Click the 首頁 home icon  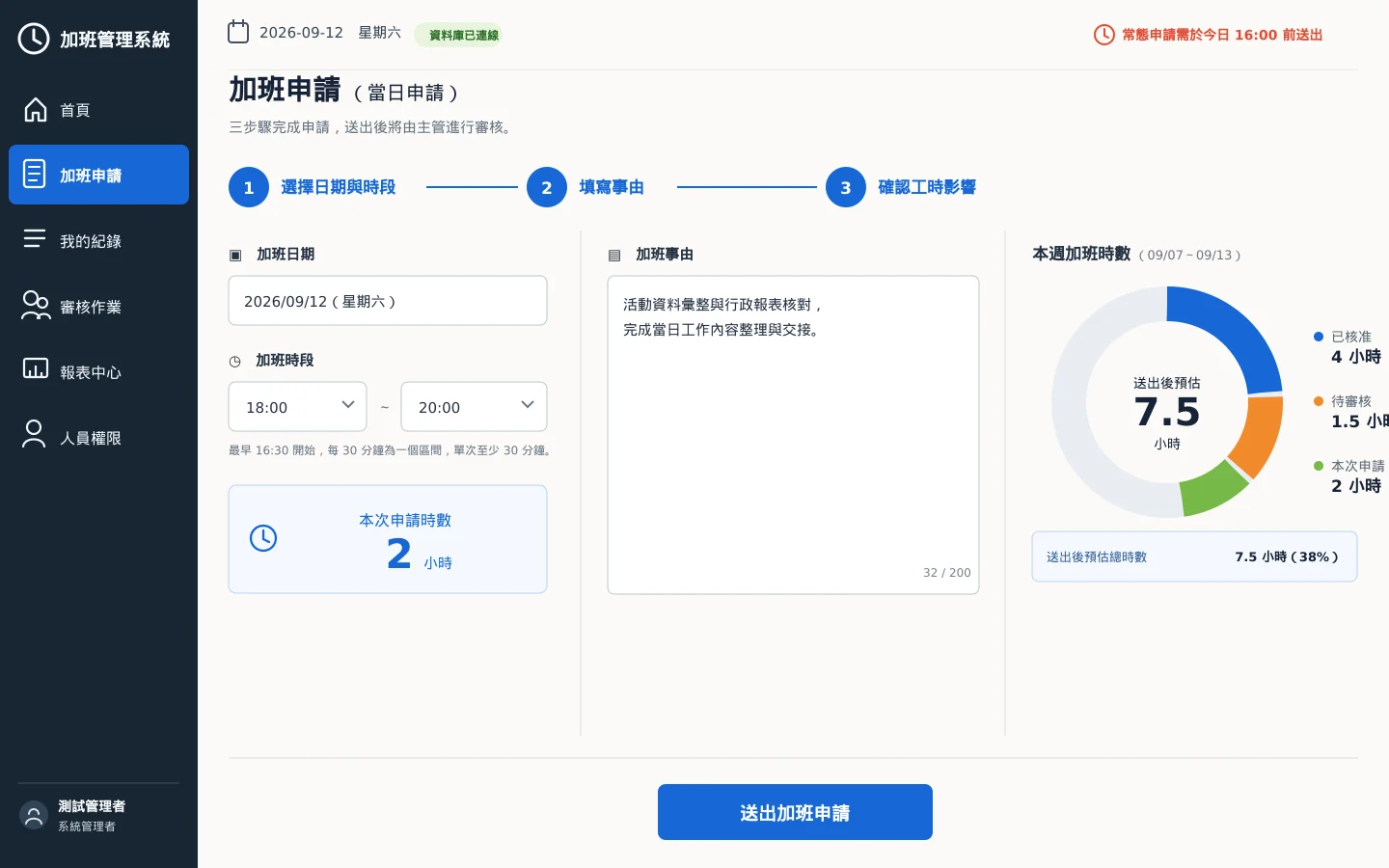pyautogui.click(x=35, y=110)
